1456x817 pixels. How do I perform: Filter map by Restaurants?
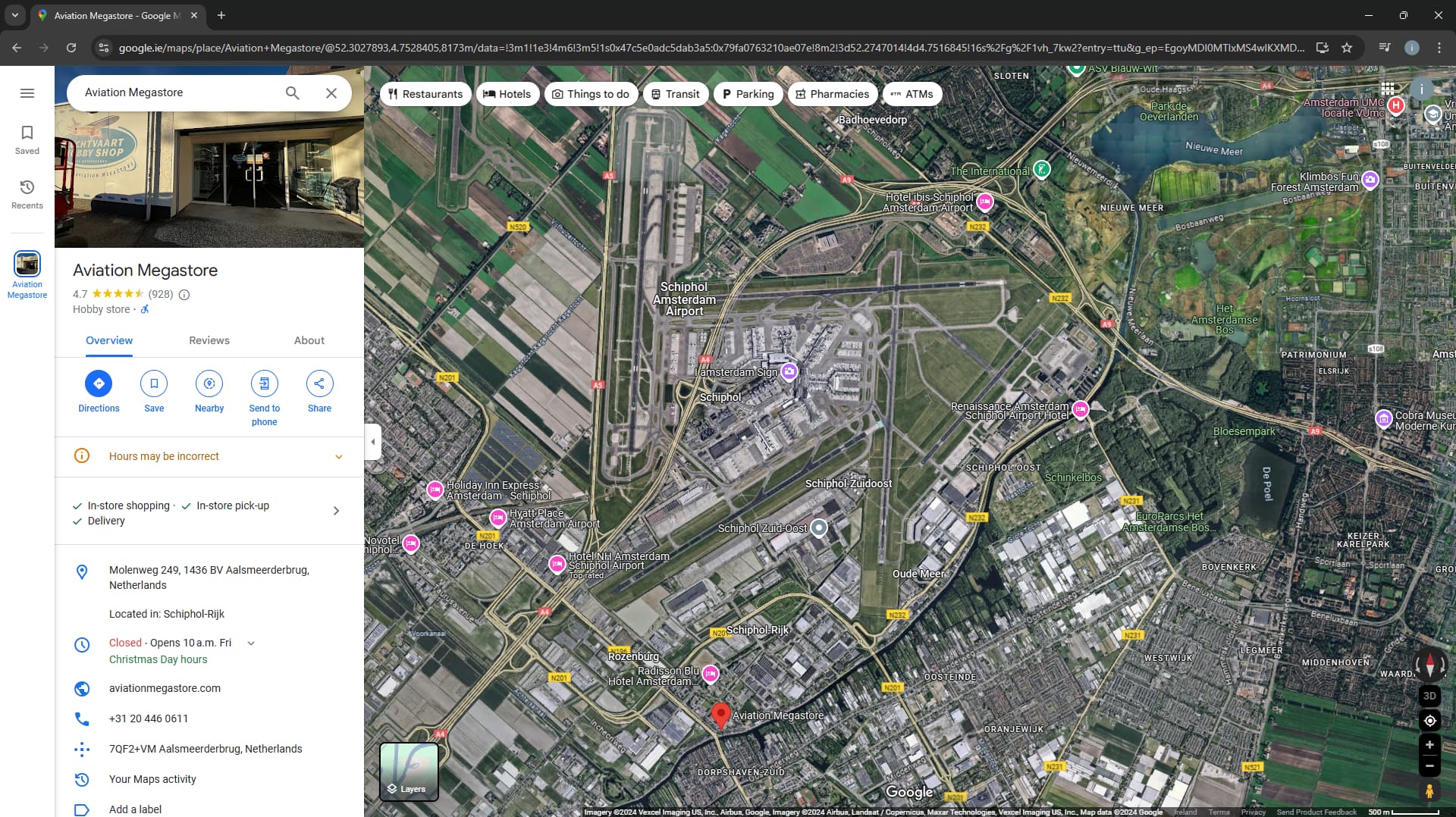tap(425, 94)
